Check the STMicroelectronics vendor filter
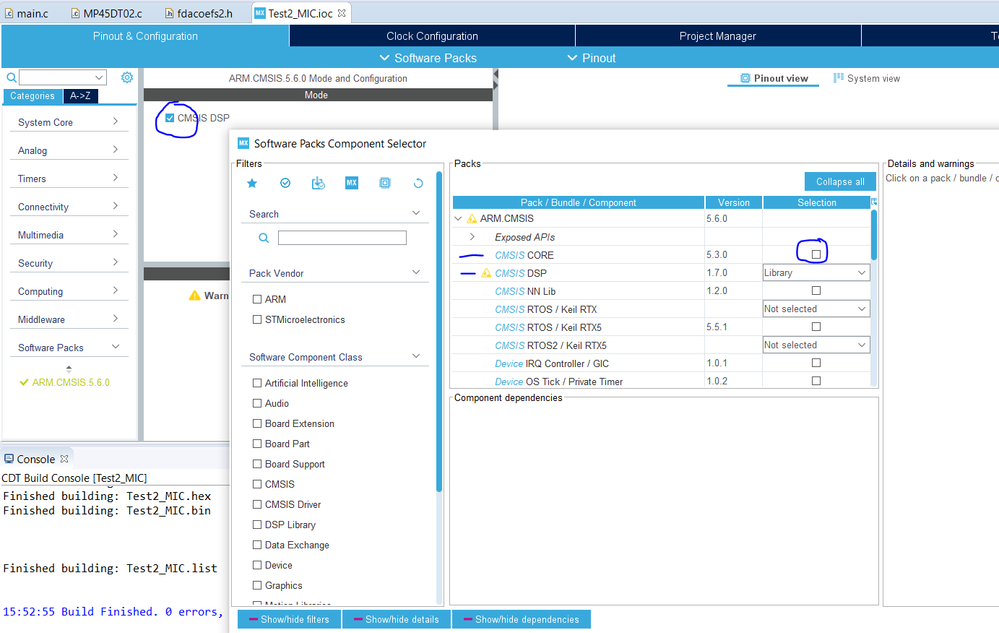 (x=257, y=320)
